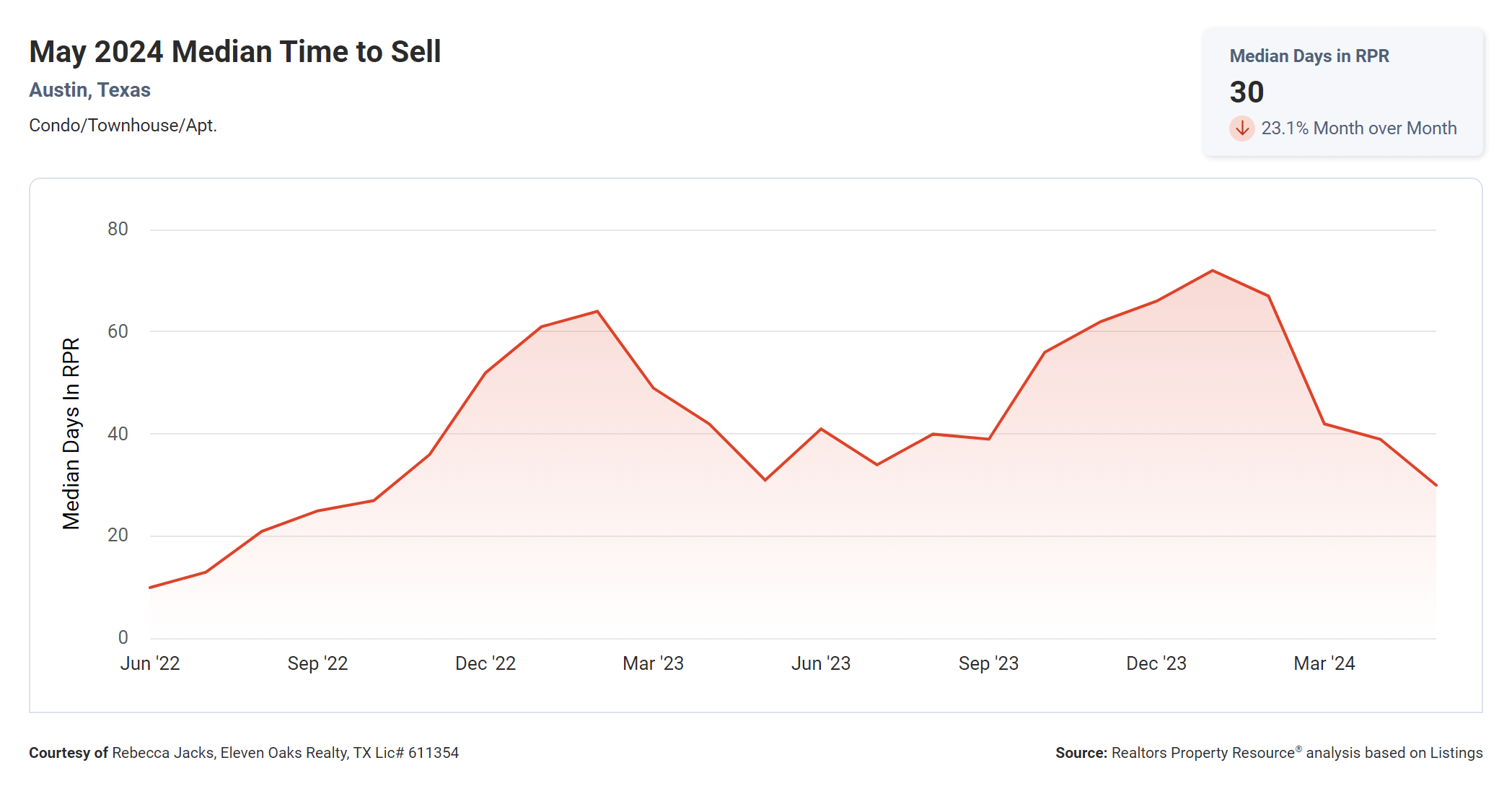Screen dimensions: 1512x794
Task: Click the 80 y-axis tick label
Action: click(x=118, y=230)
